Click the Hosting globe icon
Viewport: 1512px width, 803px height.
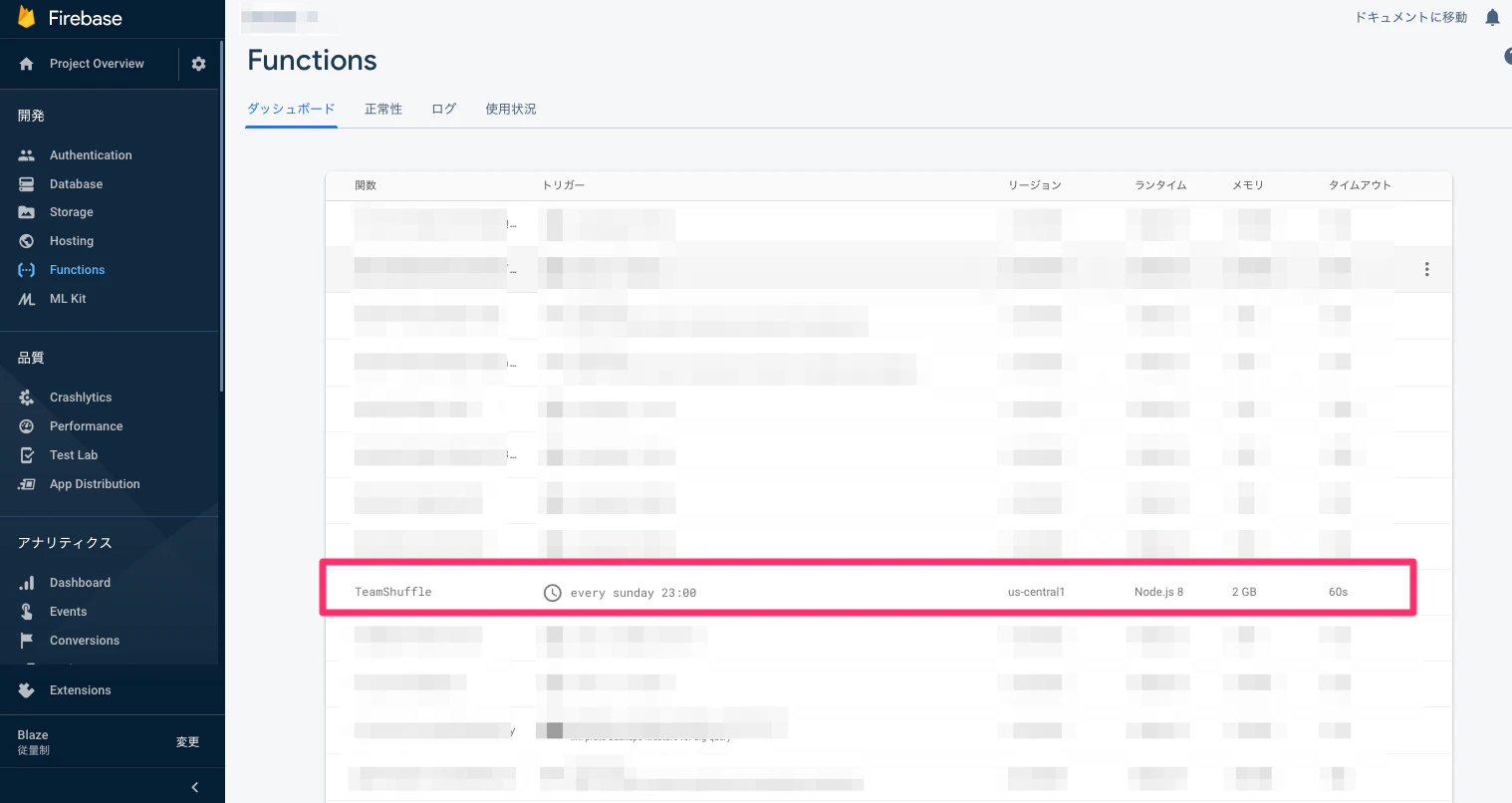pyautogui.click(x=27, y=241)
